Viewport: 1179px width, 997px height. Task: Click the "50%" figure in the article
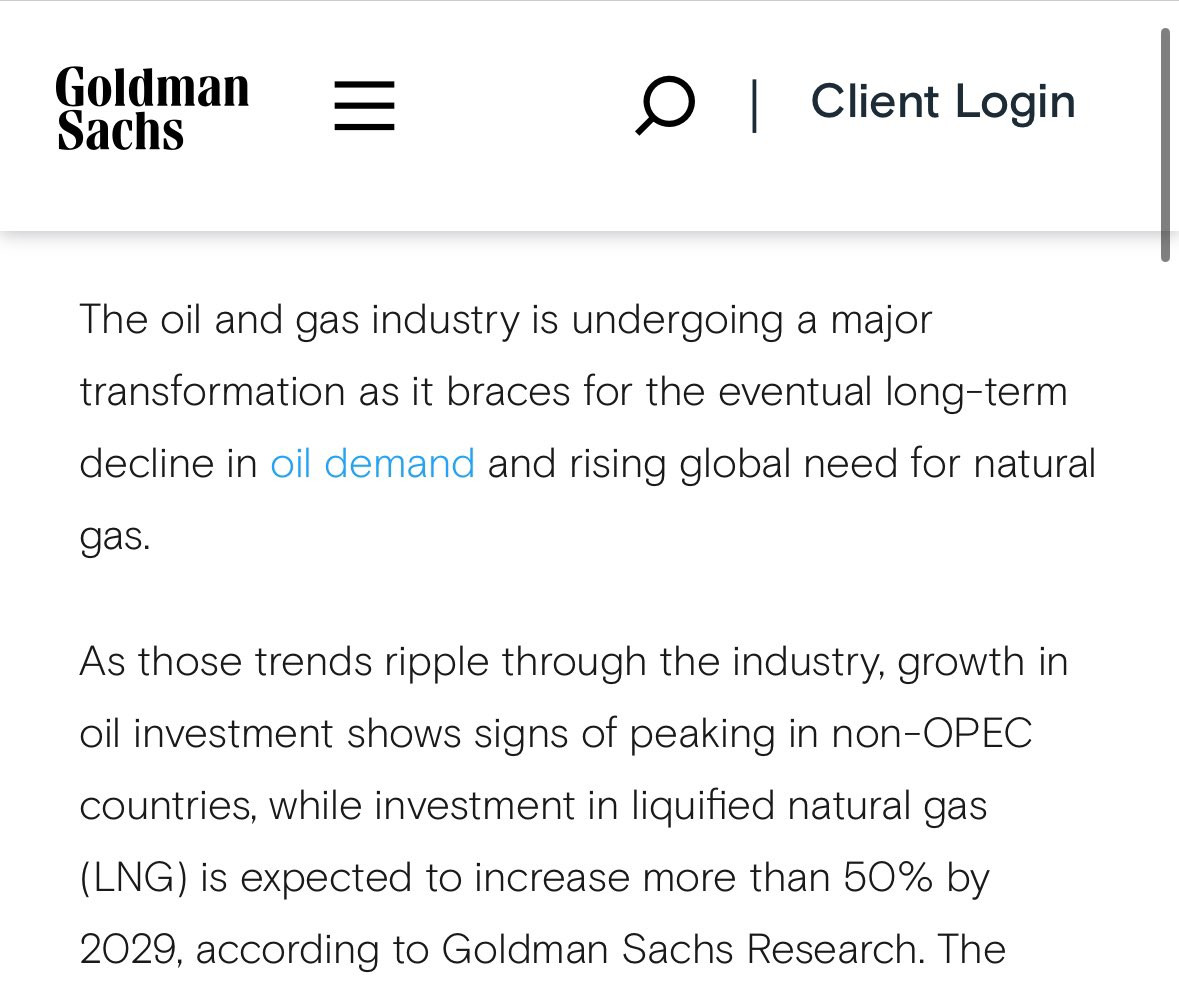[x=888, y=877]
